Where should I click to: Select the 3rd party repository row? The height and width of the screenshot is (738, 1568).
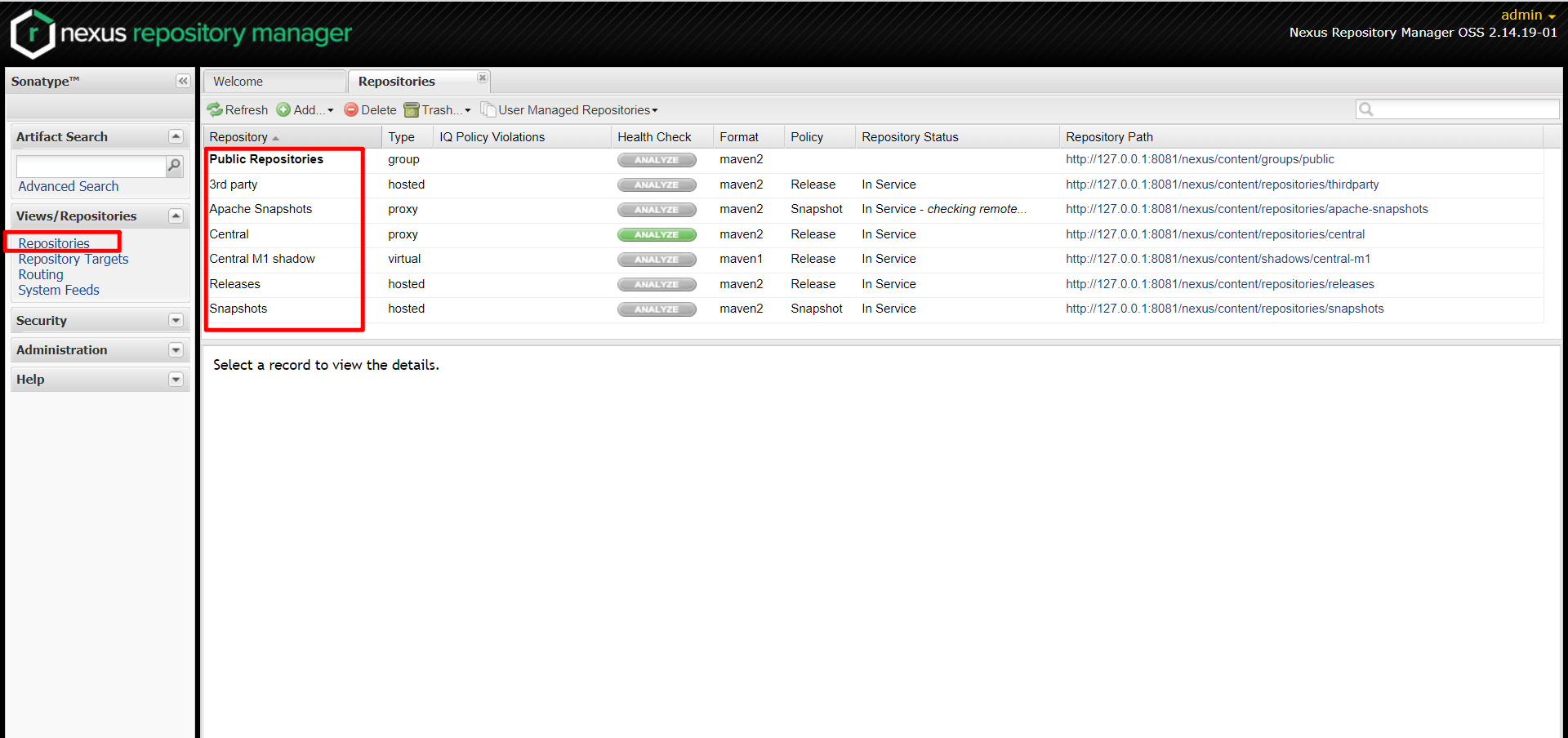pyautogui.click(x=874, y=184)
